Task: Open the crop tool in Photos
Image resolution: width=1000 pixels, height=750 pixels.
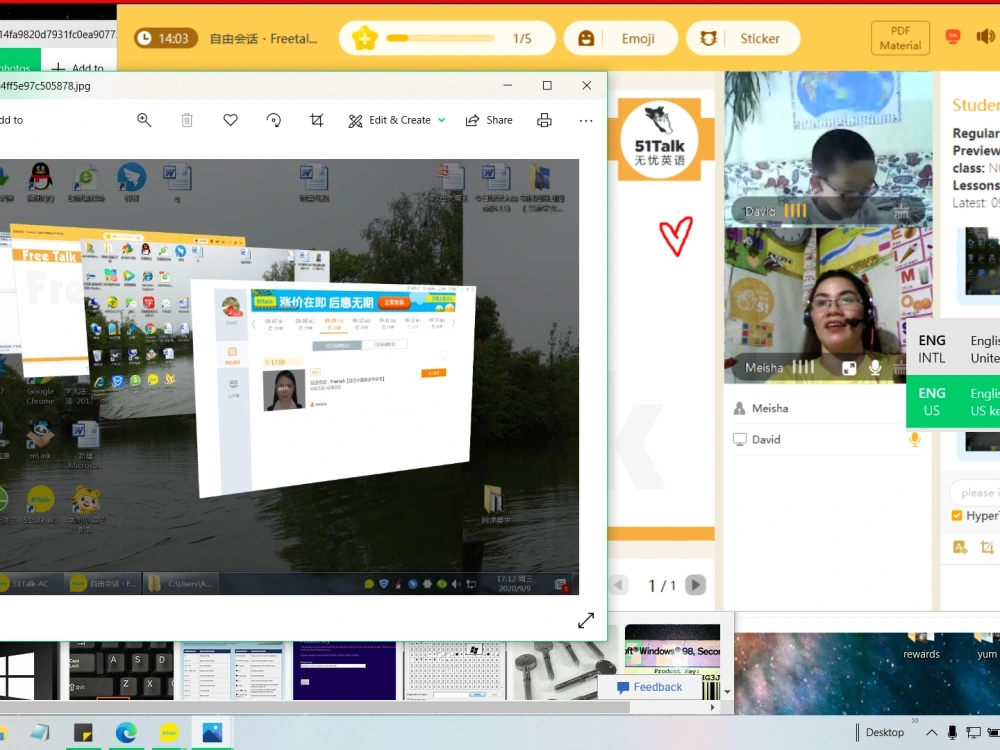Action: pyautogui.click(x=316, y=120)
